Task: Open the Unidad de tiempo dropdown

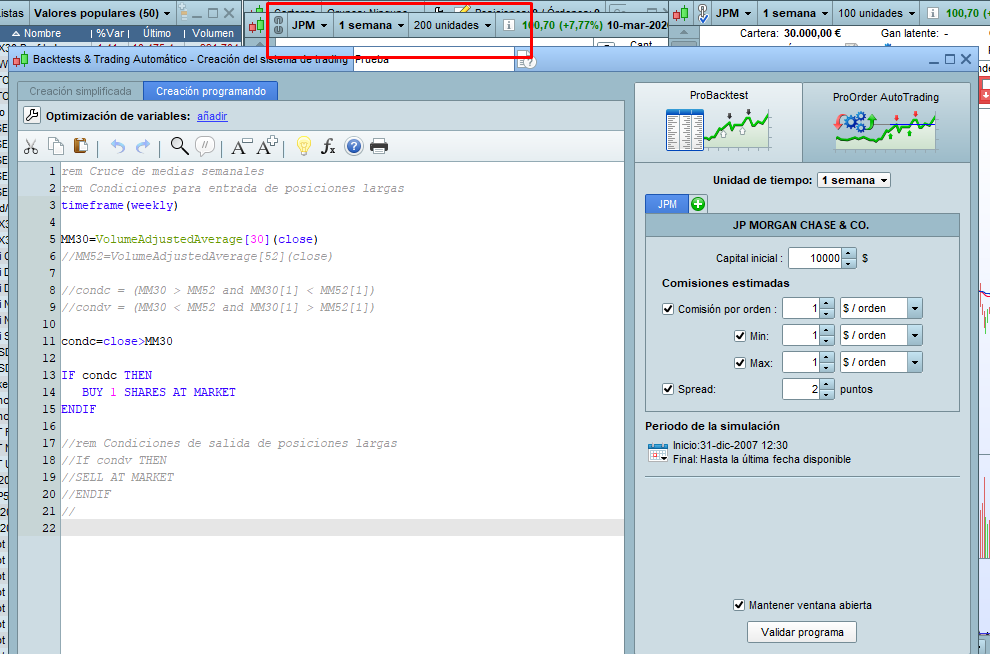Action: 853,181
